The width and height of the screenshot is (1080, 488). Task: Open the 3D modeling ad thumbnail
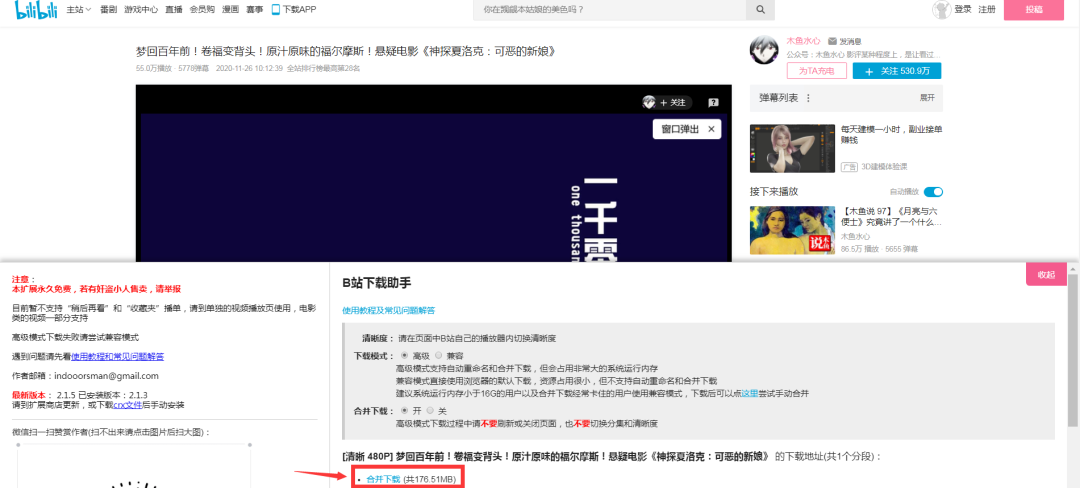coord(791,148)
